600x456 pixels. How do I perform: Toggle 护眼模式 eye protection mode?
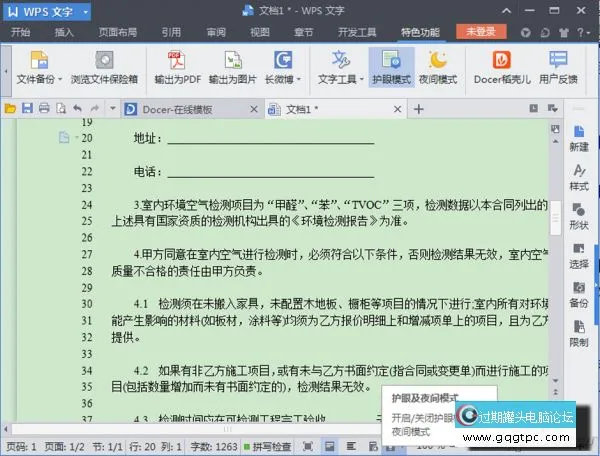click(391, 66)
